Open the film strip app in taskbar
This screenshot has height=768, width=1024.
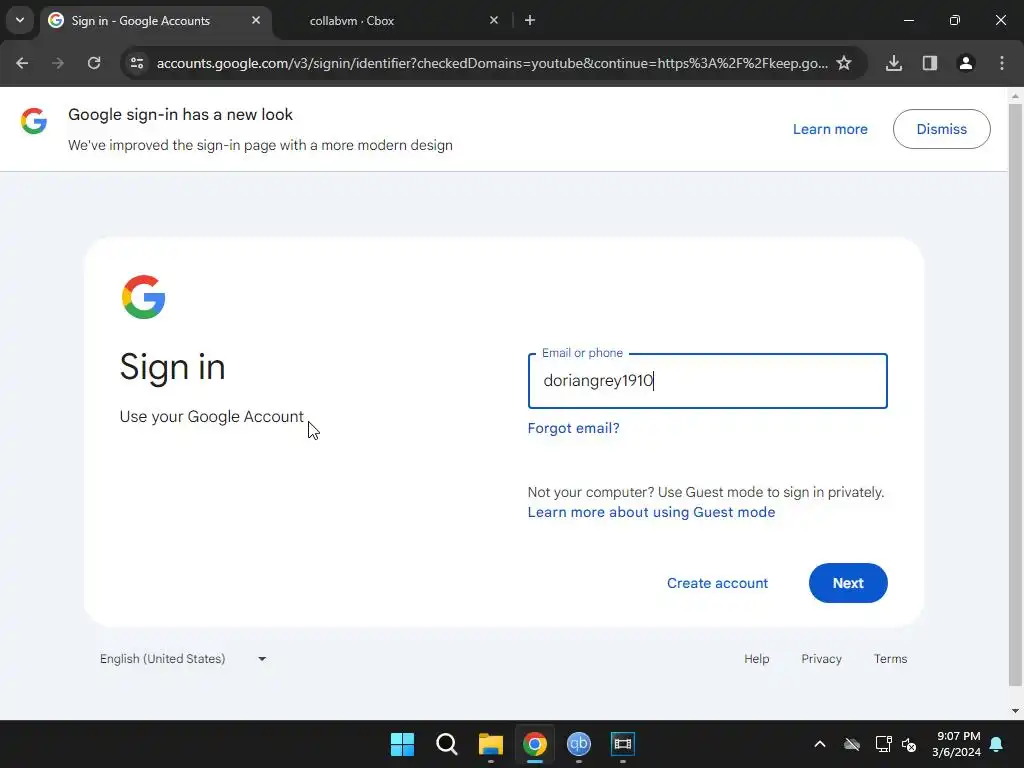coord(622,744)
